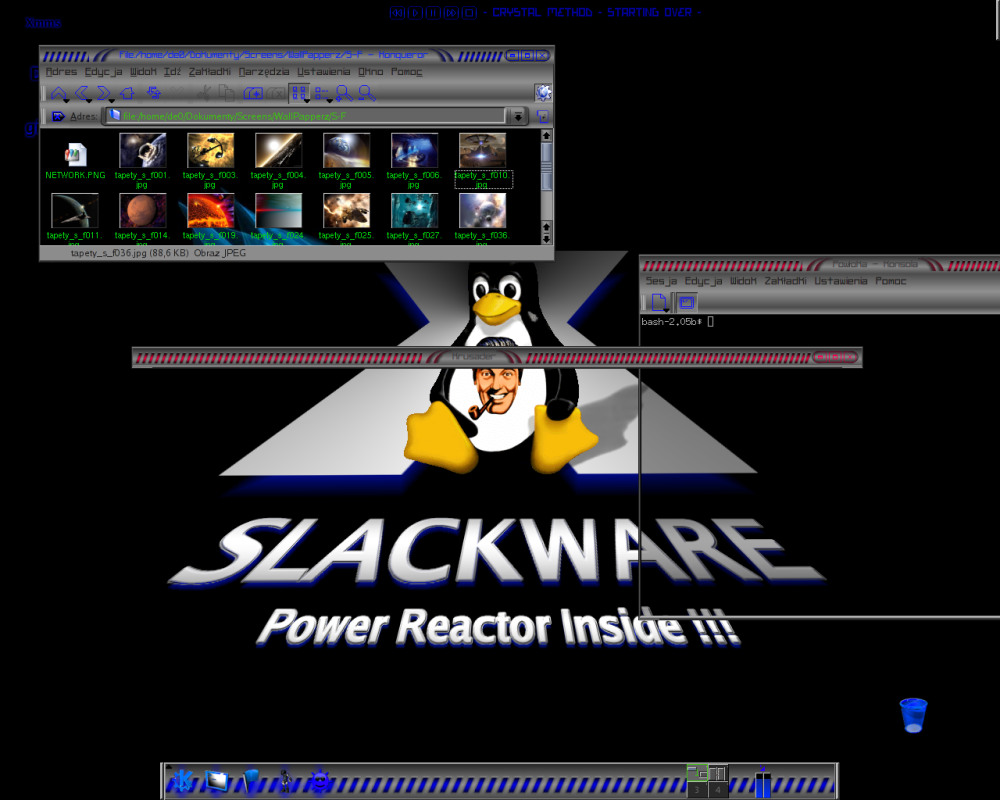This screenshot has height=800, width=1000.
Task: Click the show desktop icon on panel
Action: coord(216,780)
